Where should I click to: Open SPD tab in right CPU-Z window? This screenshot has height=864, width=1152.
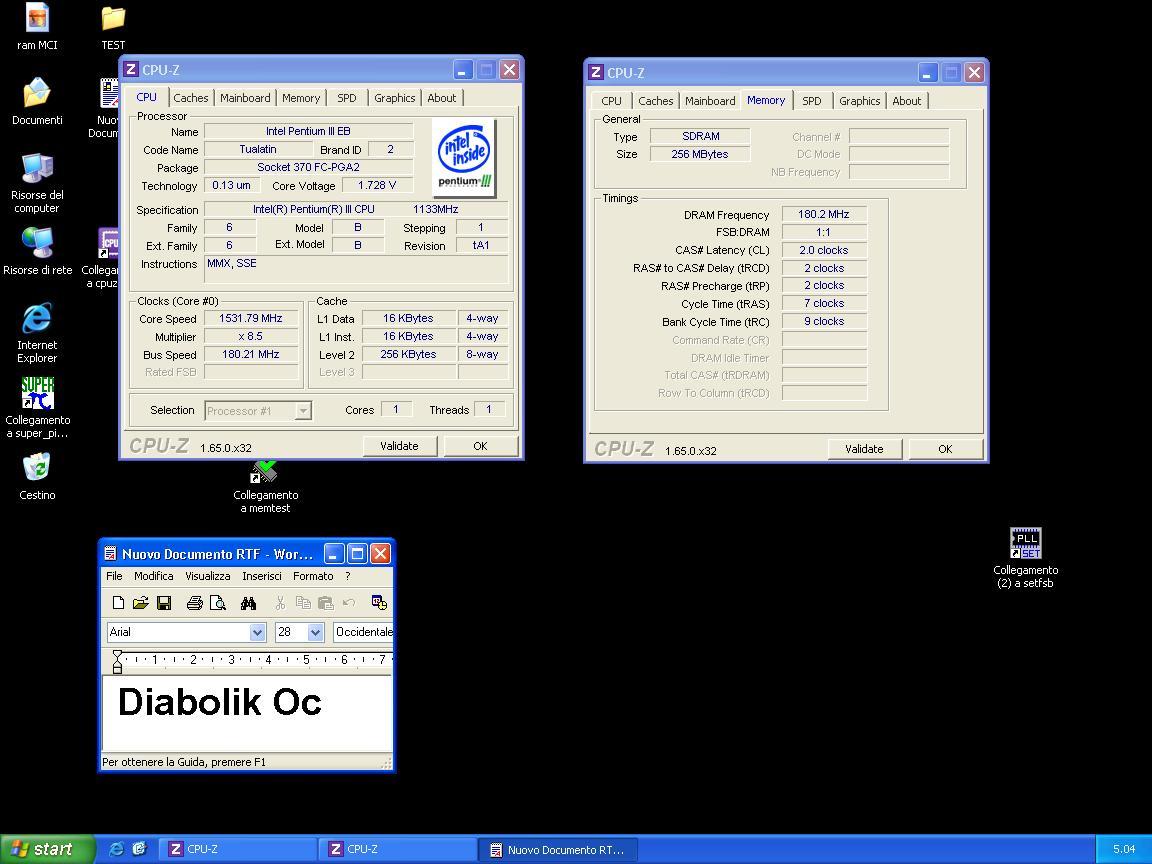click(x=812, y=101)
